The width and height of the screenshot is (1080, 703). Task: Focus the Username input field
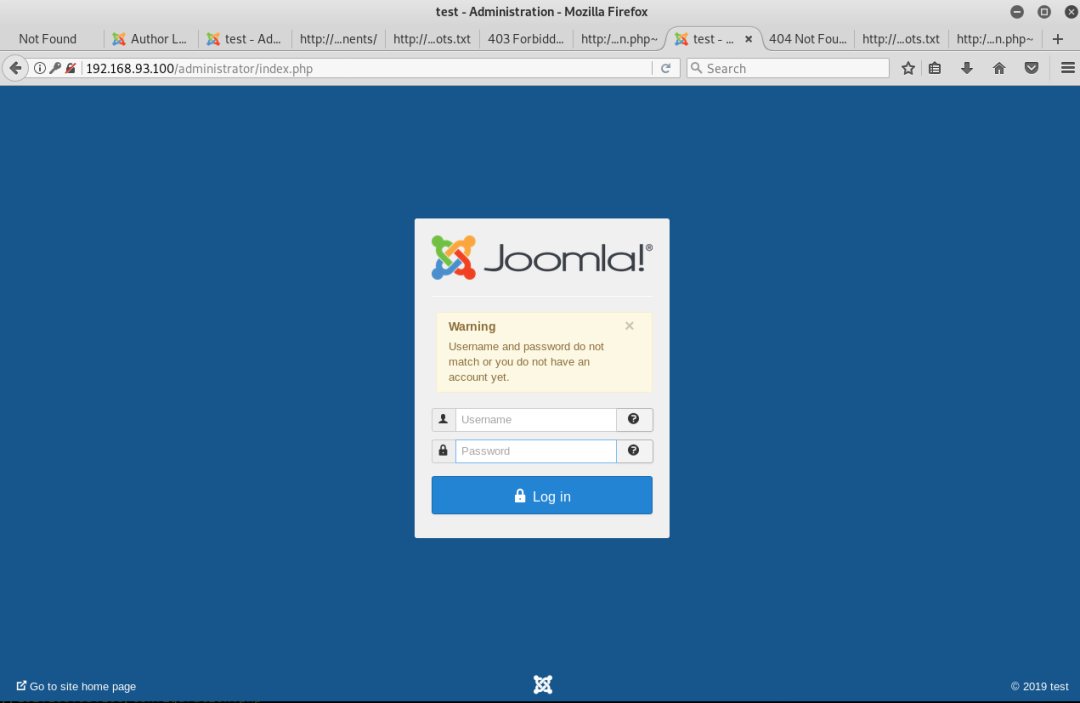click(535, 419)
